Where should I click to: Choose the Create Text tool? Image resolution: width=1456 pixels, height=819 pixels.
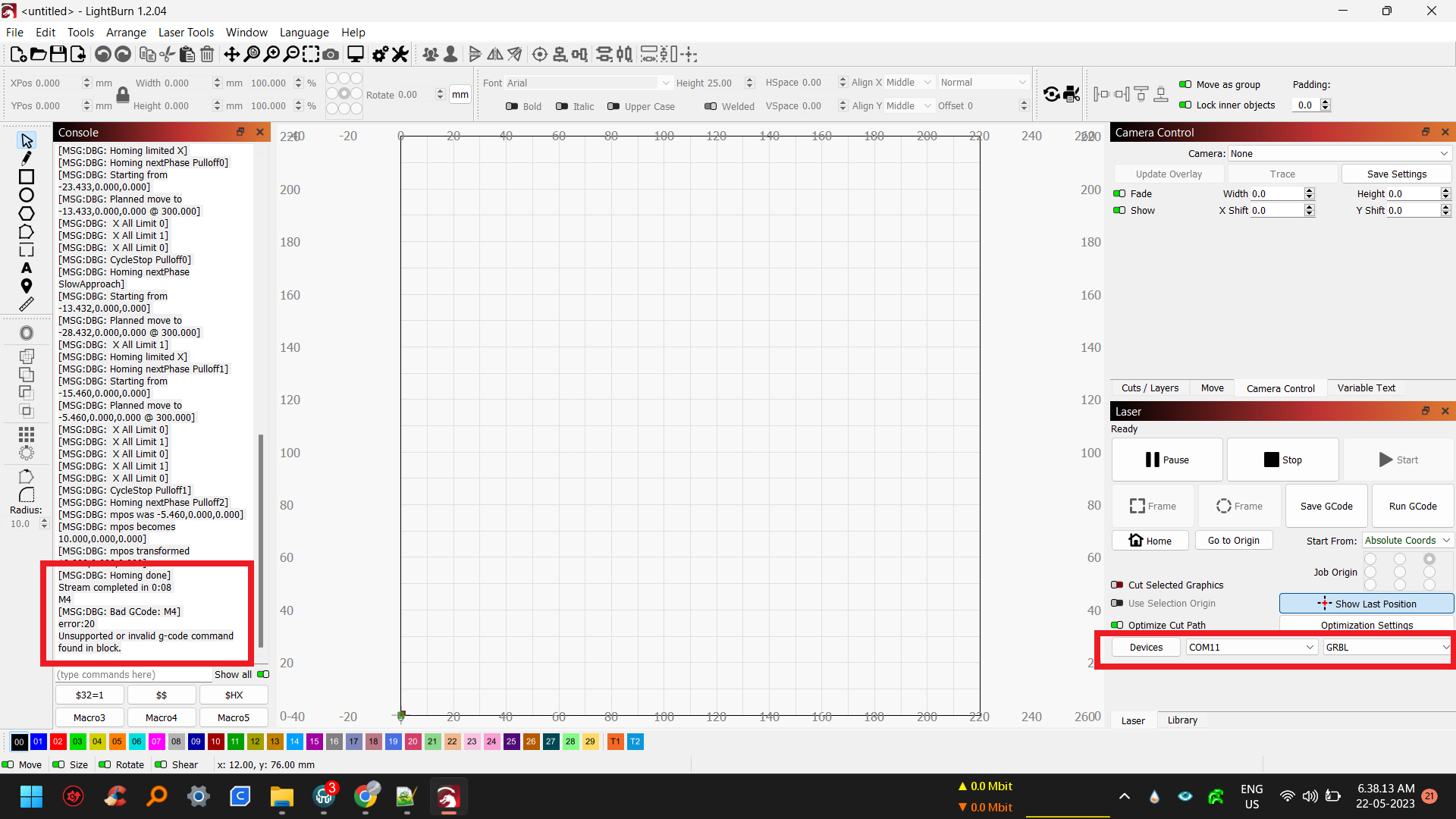pyautogui.click(x=27, y=268)
